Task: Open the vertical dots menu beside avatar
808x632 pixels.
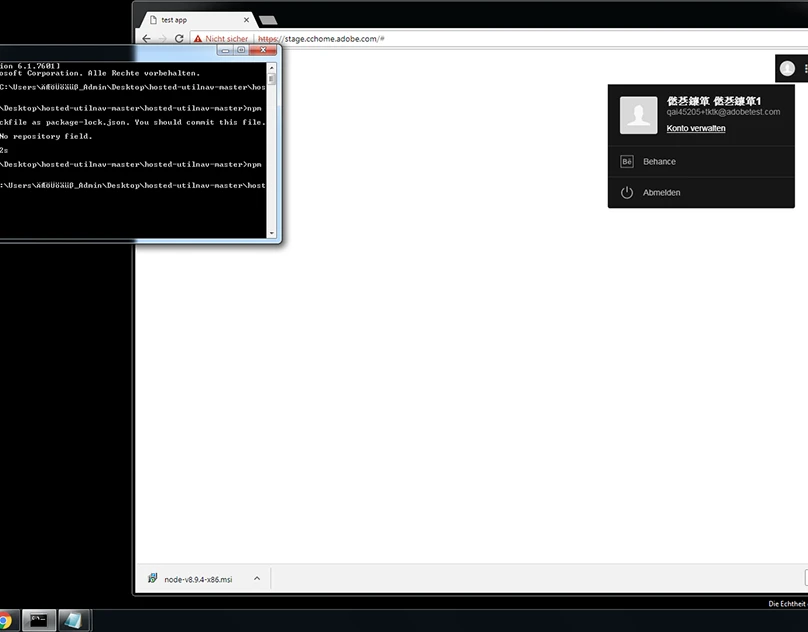Action: (804, 68)
